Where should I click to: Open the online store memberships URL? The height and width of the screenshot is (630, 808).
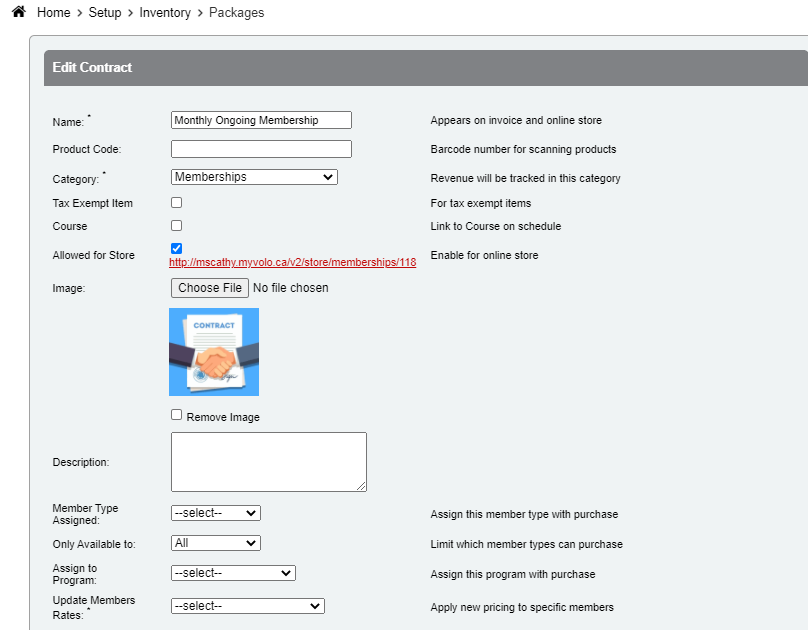pos(292,262)
